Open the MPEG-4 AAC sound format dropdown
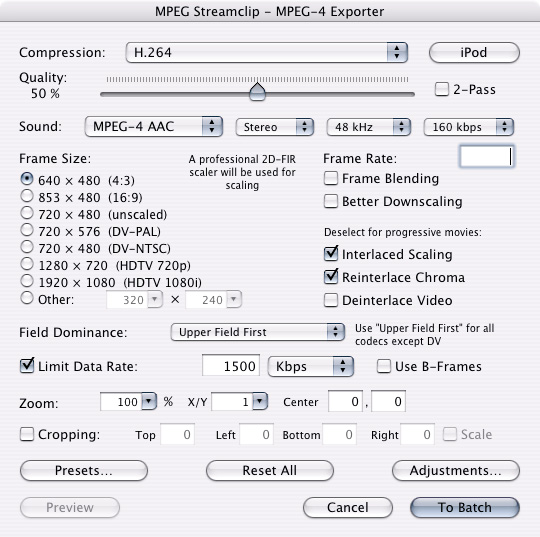The image size is (540, 537). click(x=154, y=126)
